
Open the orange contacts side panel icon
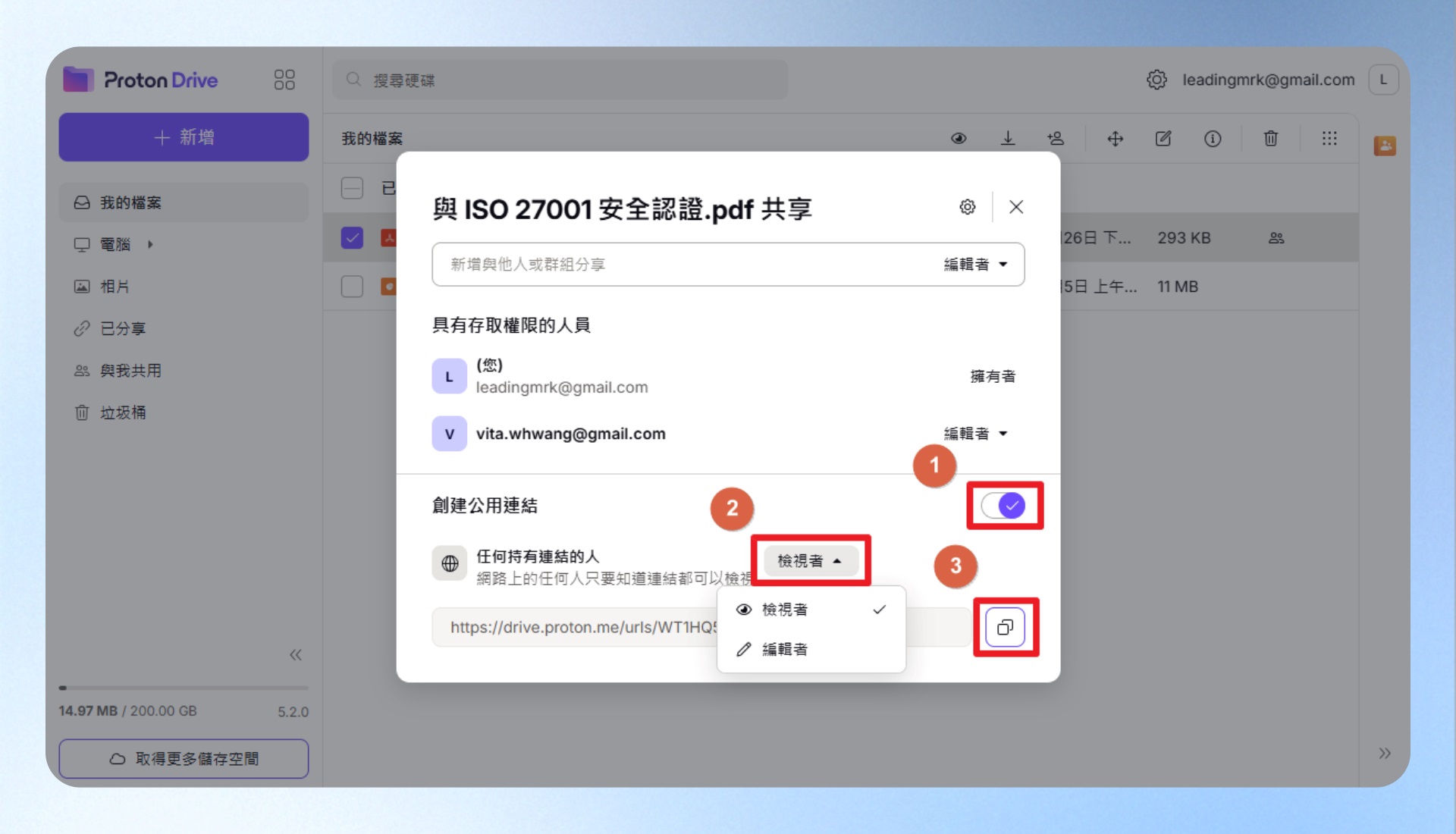coord(1385,146)
